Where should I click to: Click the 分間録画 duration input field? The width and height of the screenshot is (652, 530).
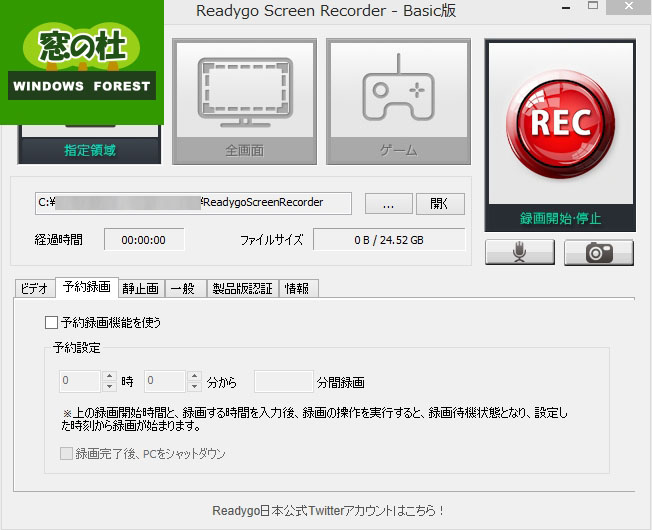tap(284, 381)
